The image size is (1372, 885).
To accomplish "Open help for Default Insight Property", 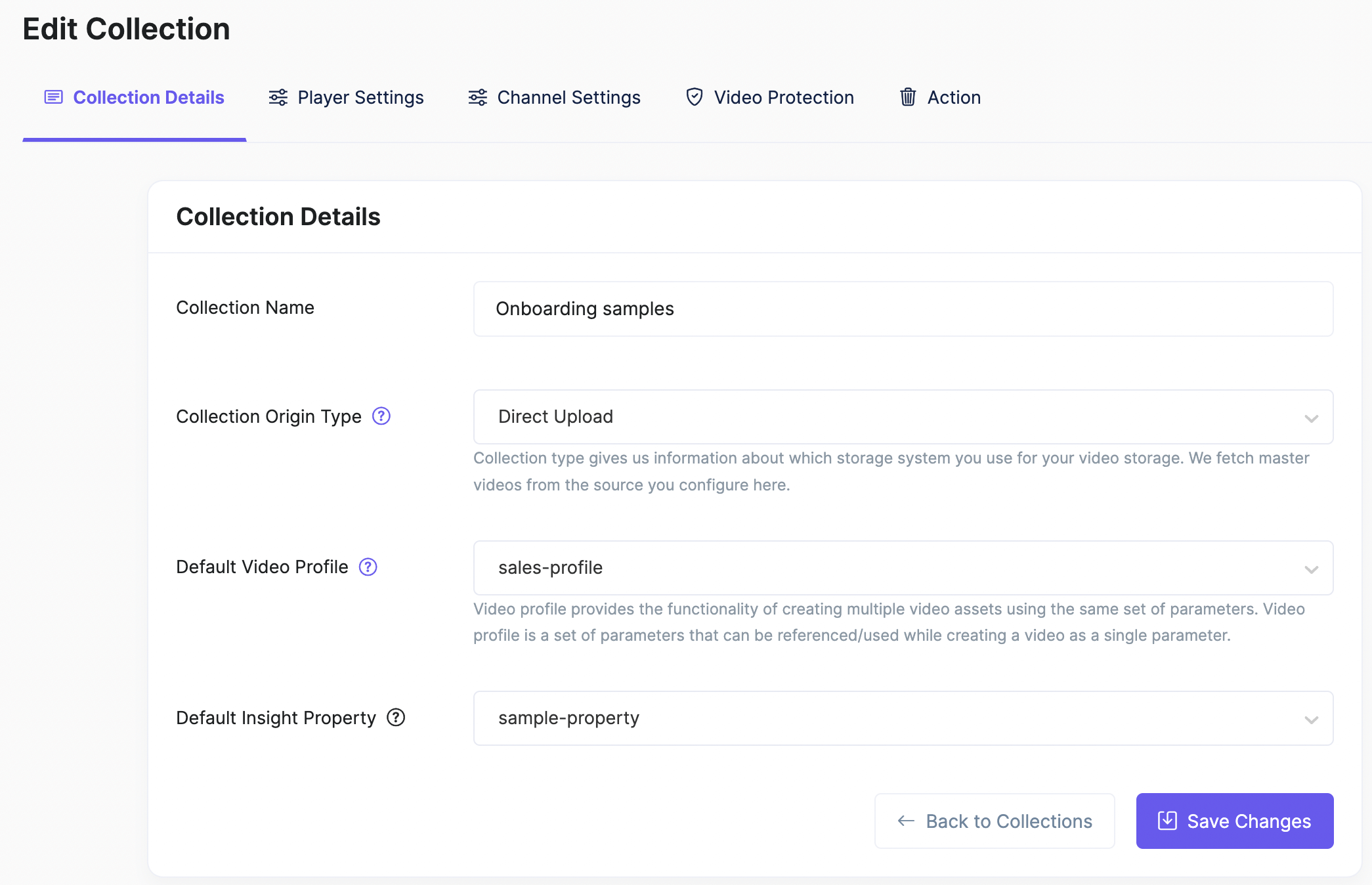I will 396,718.
